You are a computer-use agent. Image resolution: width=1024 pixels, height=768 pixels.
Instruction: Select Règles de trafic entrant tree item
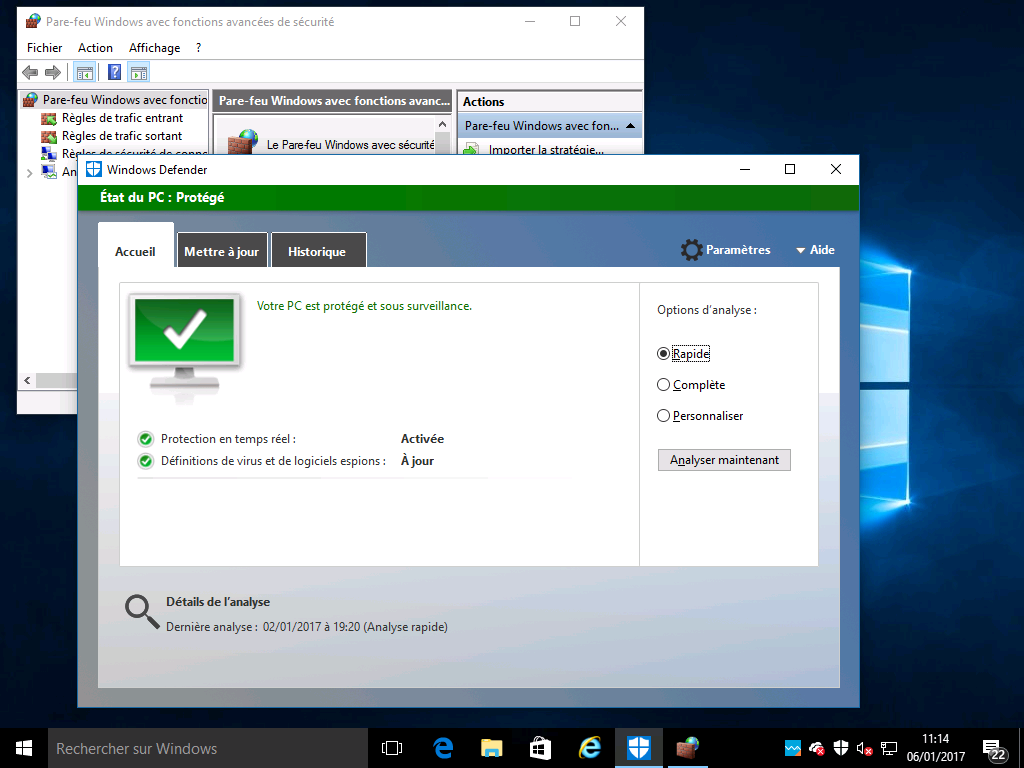coord(122,118)
